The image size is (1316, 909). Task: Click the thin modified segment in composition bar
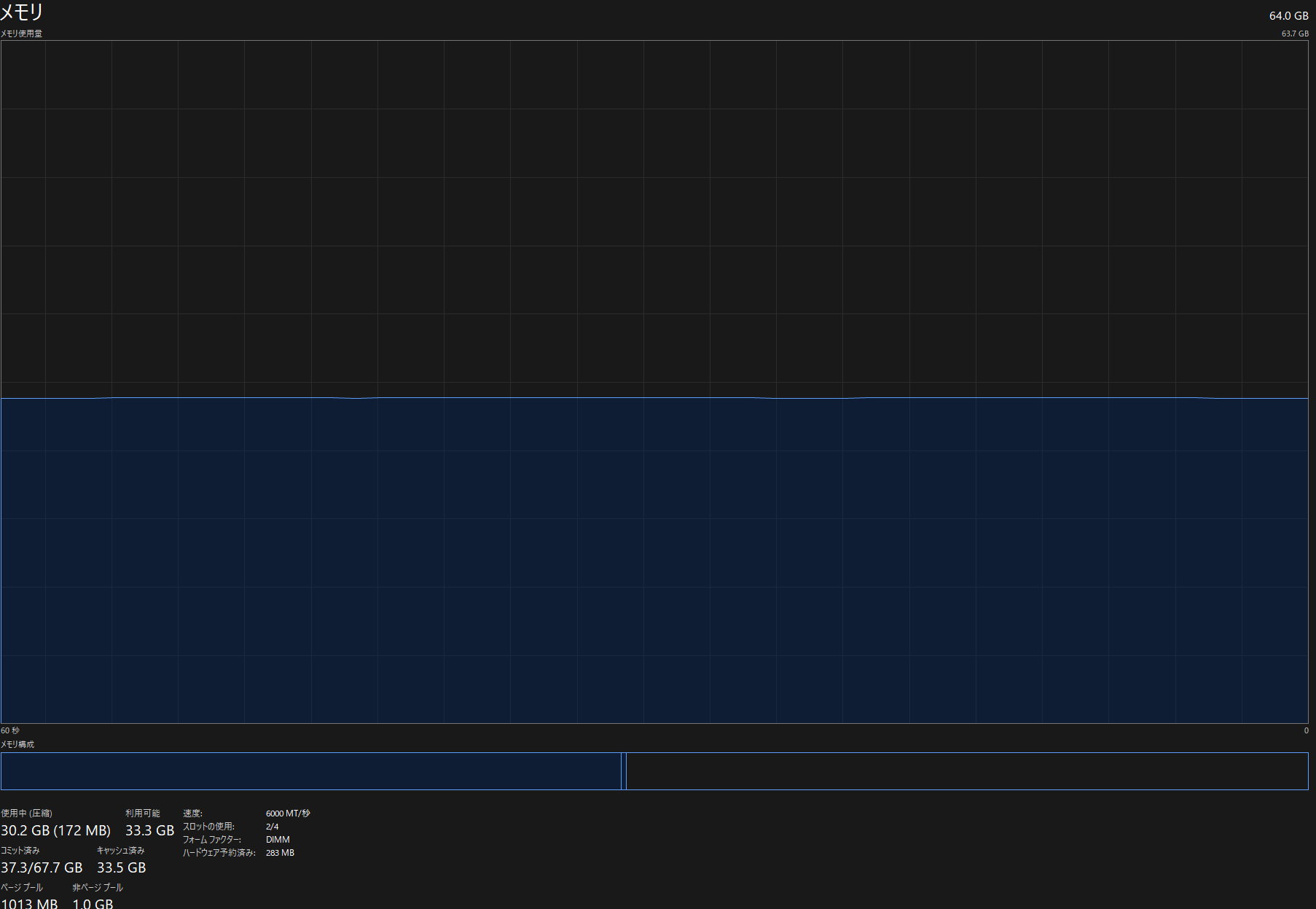624,771
